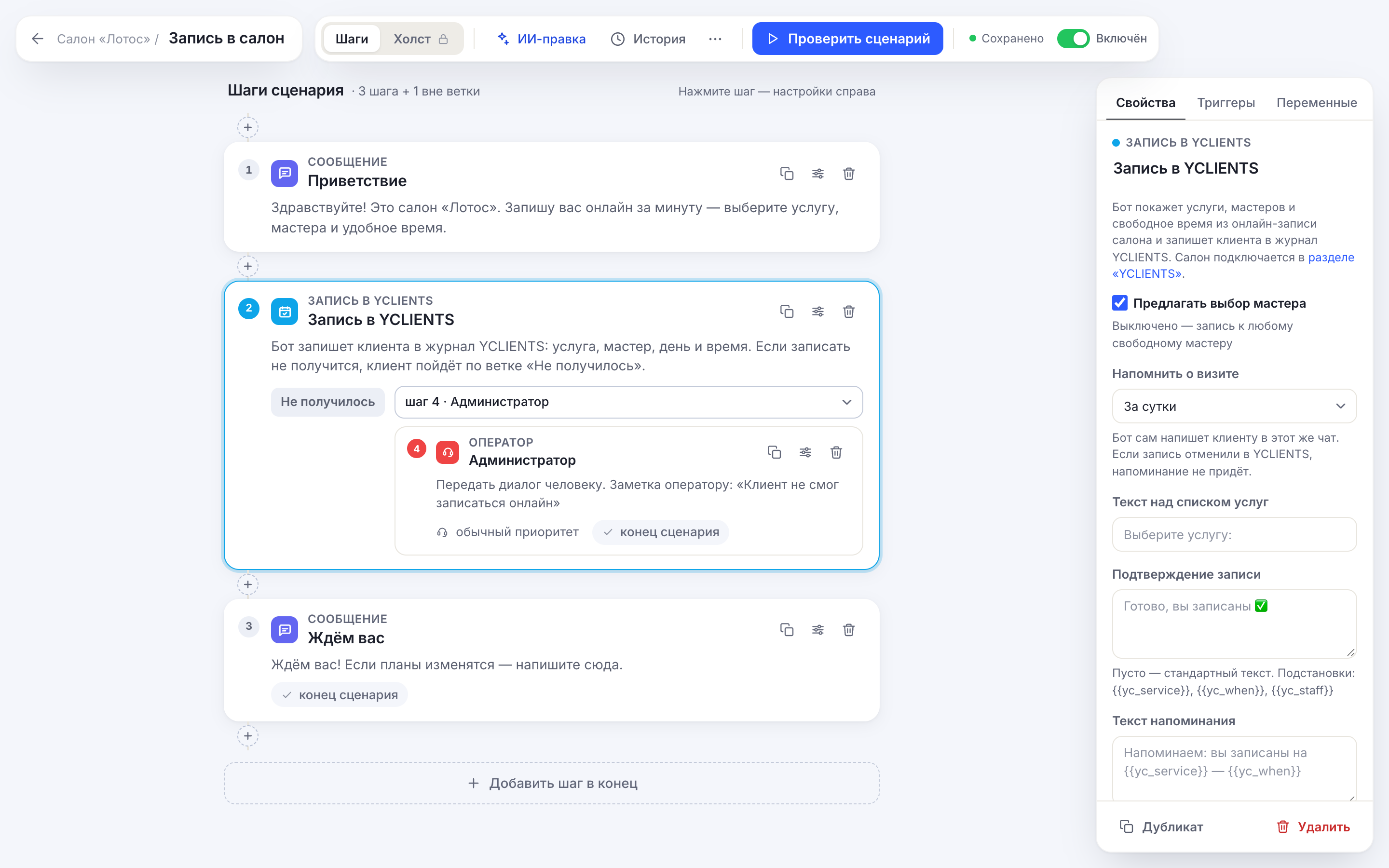Focus the Текст над списком услуг field

1234,534
